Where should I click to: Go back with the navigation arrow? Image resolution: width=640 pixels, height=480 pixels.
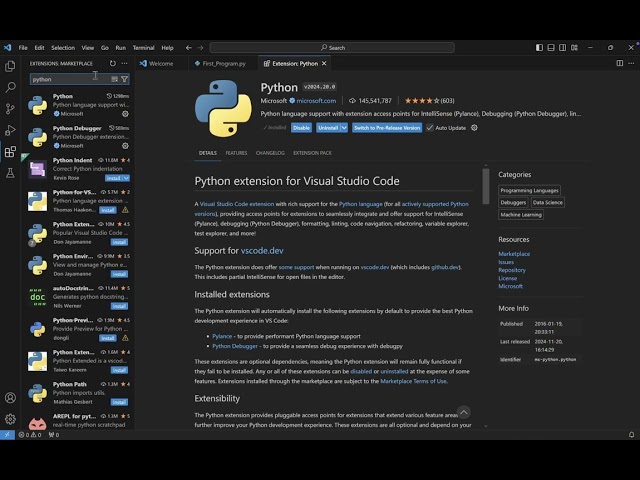[189, 48]
